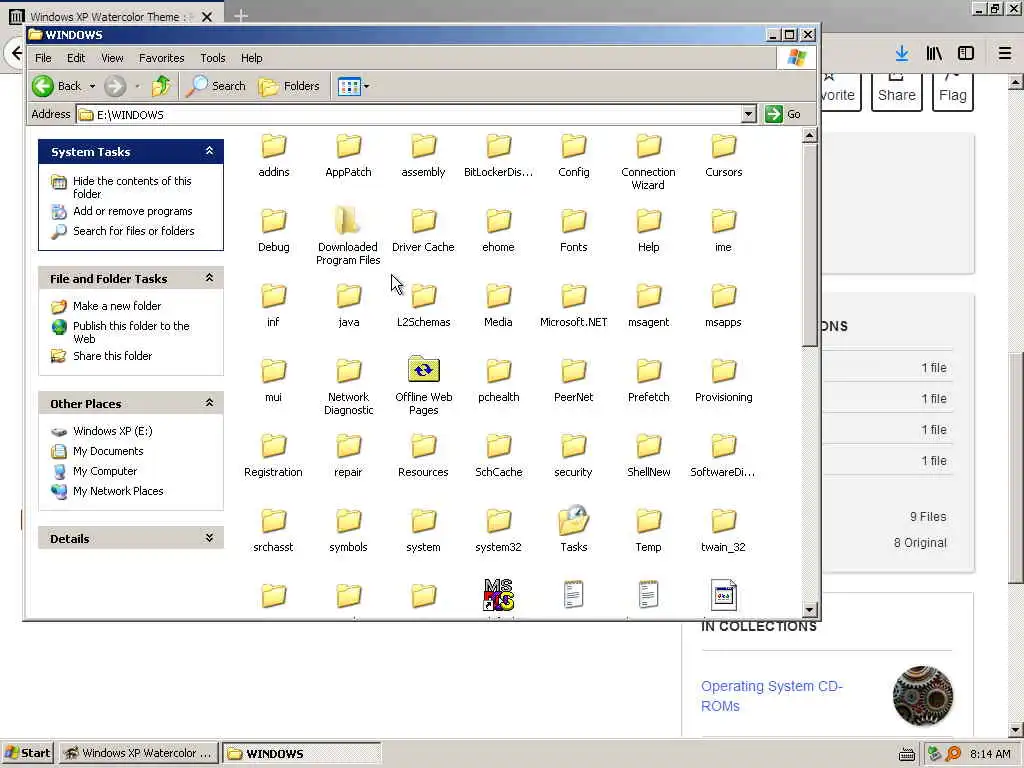Open My Computer in Other Places

coord(105,471)
